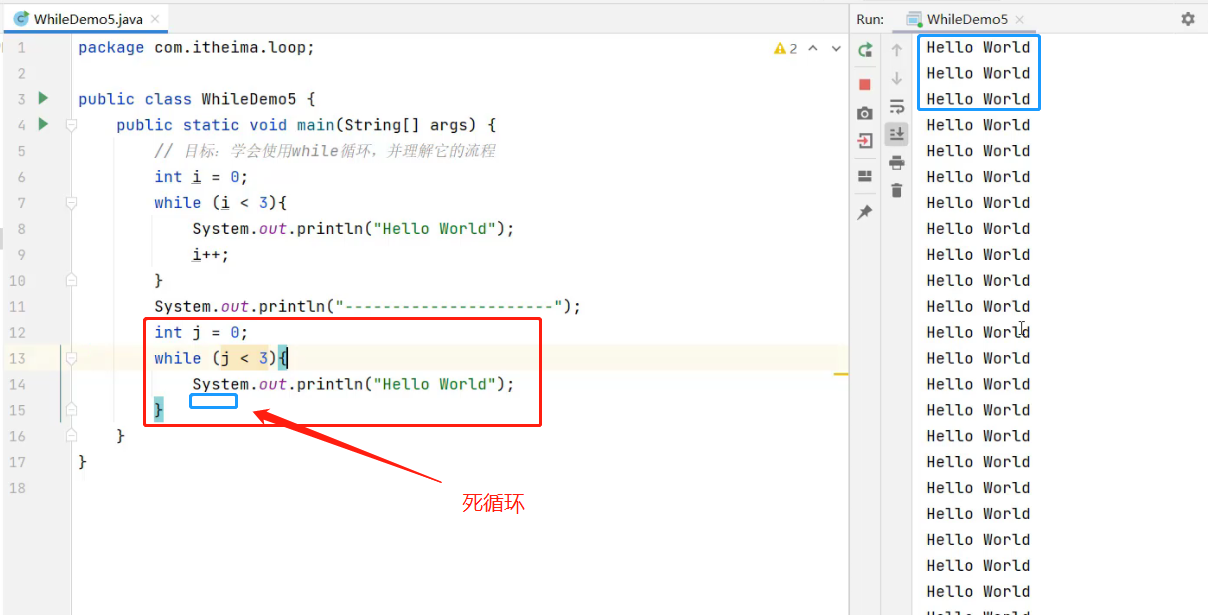Click the Chinese comment on line 5

(x=325, y=151)
